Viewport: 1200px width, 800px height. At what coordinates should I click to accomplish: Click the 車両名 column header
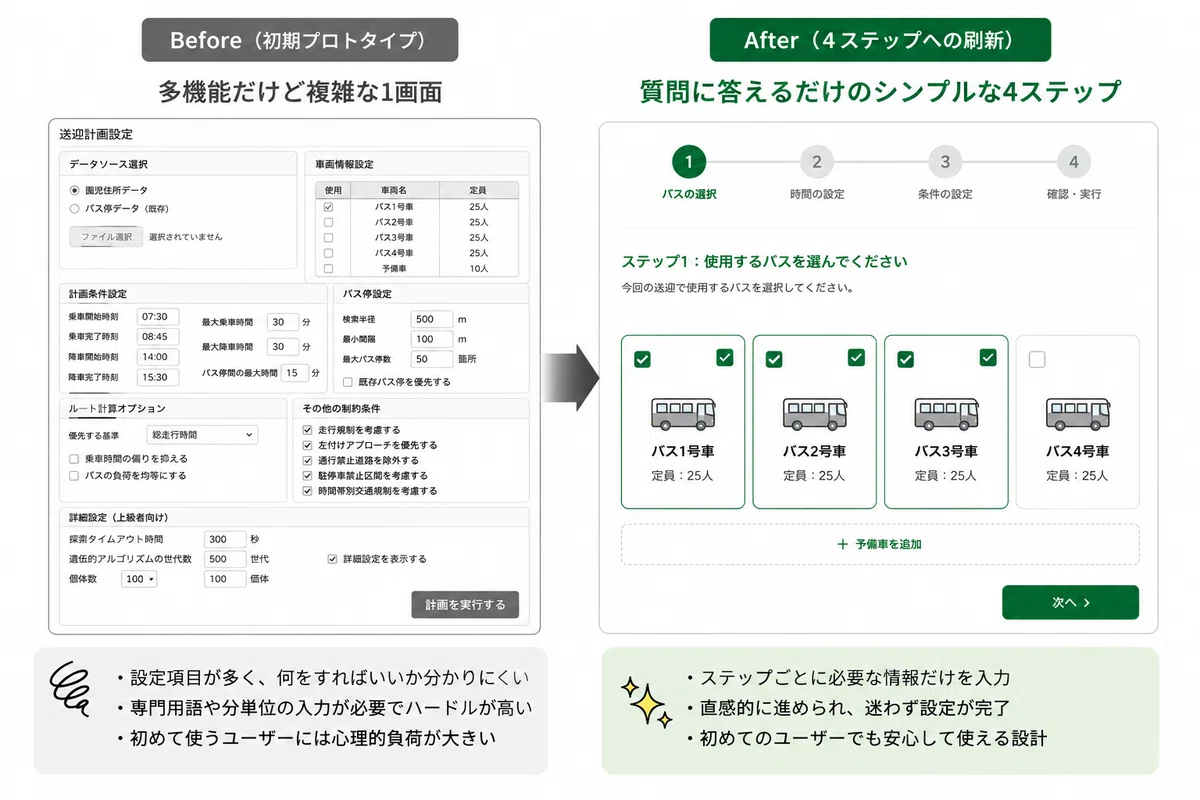[x=394, y=189]
